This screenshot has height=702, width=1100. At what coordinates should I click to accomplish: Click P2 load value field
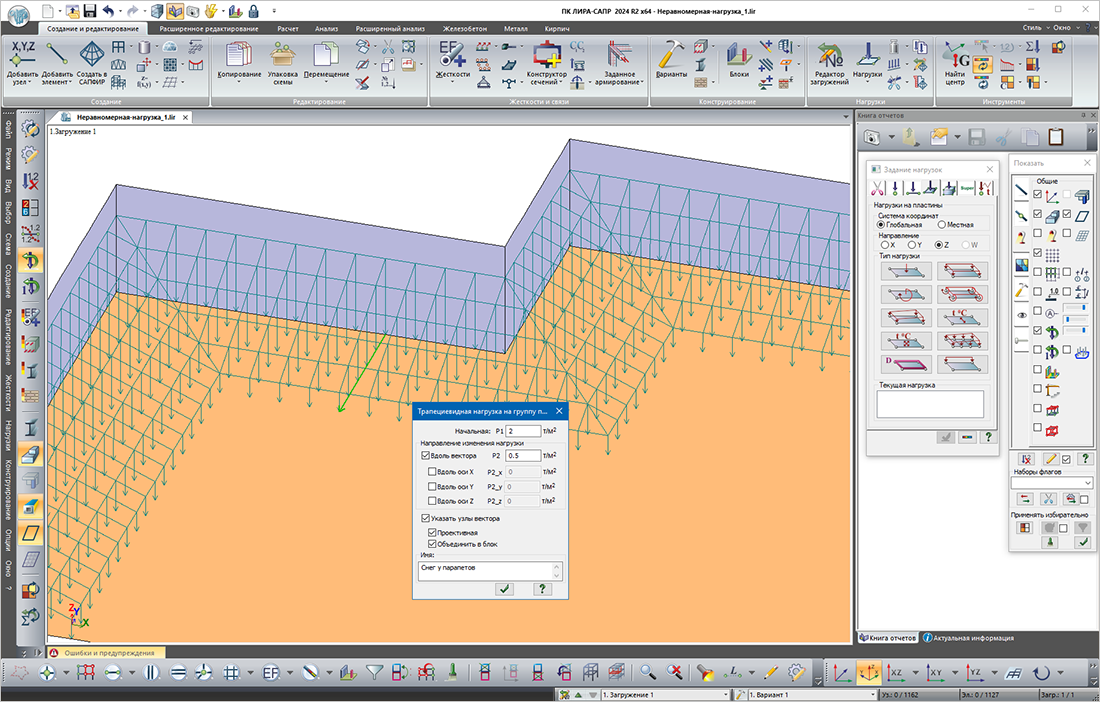coord(523,455)
